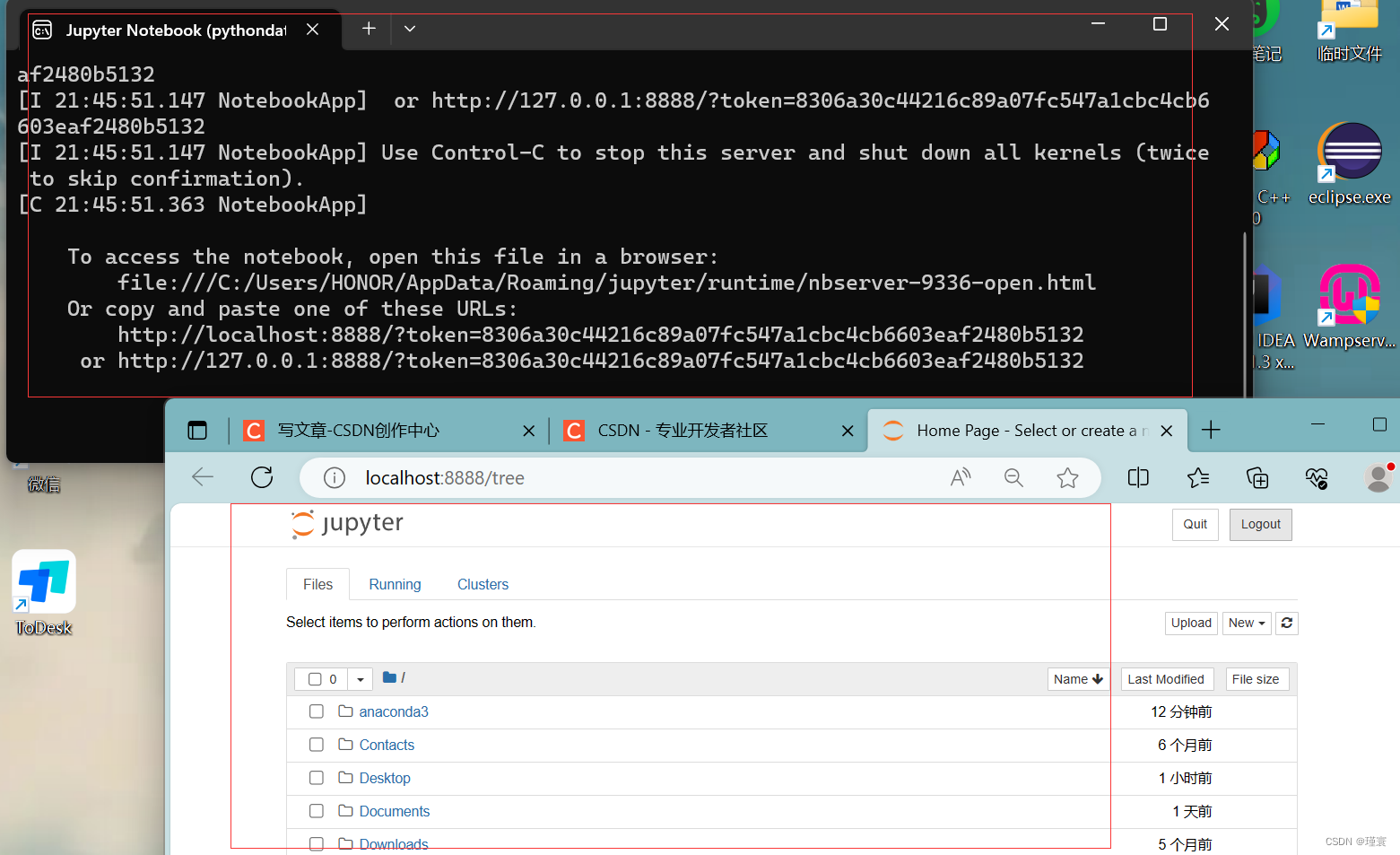Tick the select-all checkbox above the file list
The width and height of the screenshot is (1400, 855).
coord(314,679)
